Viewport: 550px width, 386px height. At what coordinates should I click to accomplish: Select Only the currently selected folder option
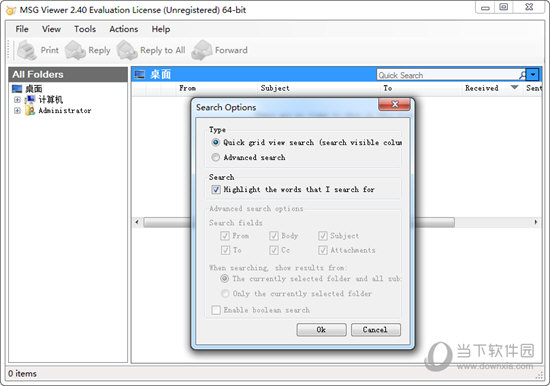point(225,293)
